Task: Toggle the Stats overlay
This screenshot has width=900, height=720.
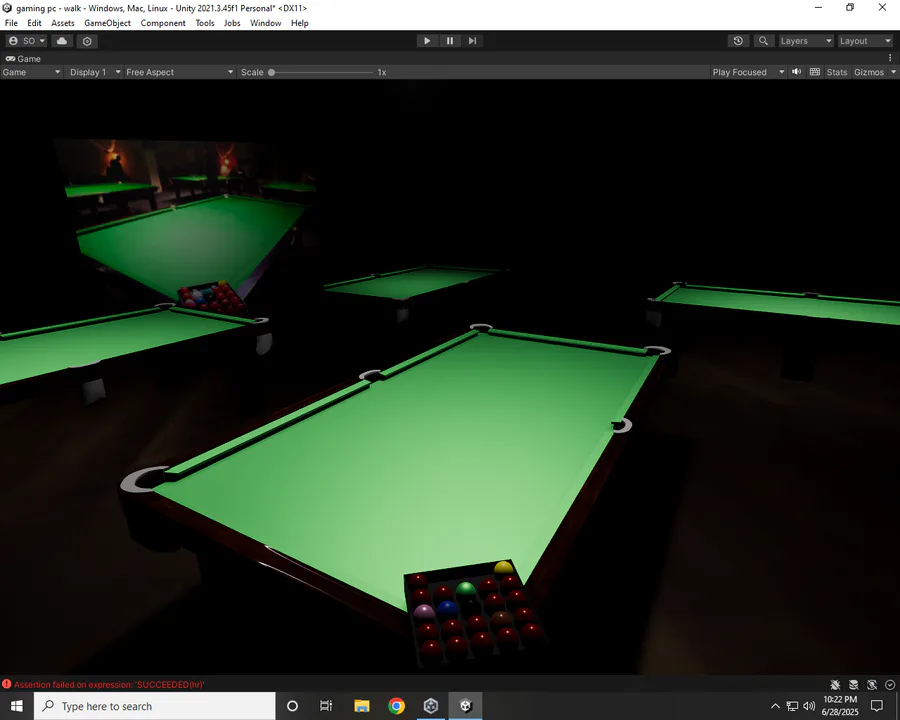Action: click(x=836, y=72)
